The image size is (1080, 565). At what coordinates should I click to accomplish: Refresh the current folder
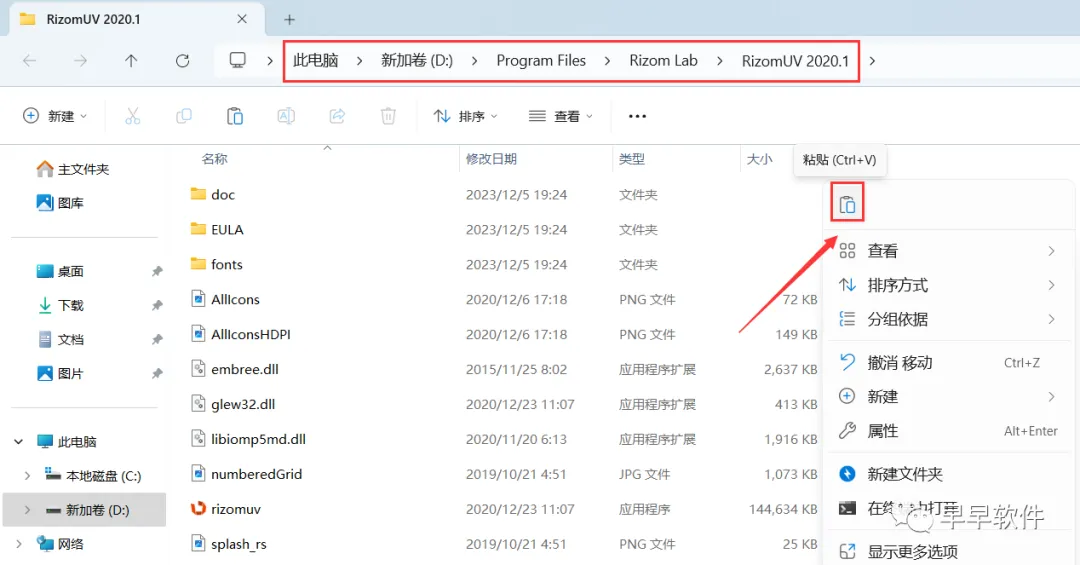pos(182,61)
